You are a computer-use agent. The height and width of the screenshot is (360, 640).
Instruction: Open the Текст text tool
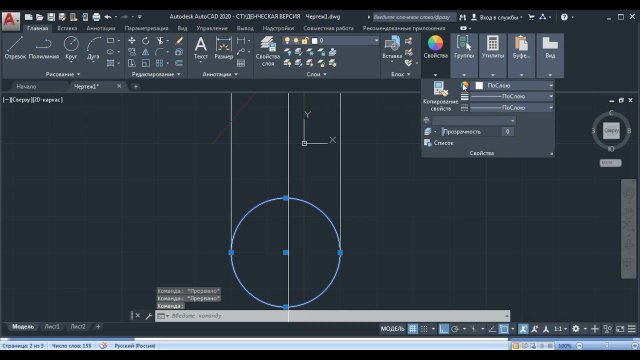click(x=200, y=48)
